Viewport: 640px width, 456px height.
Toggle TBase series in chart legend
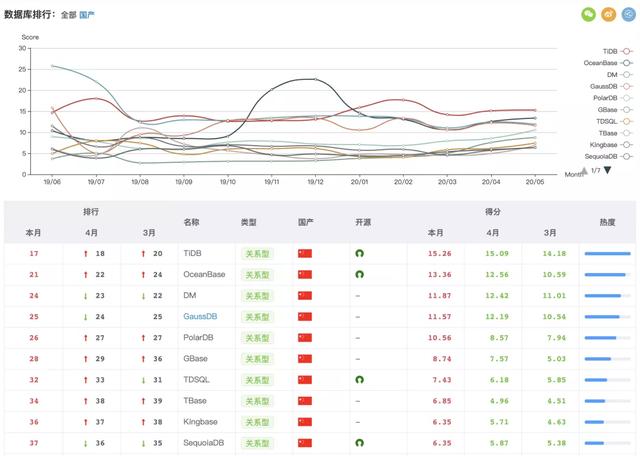pyautogui.click(x=616, y=133)
